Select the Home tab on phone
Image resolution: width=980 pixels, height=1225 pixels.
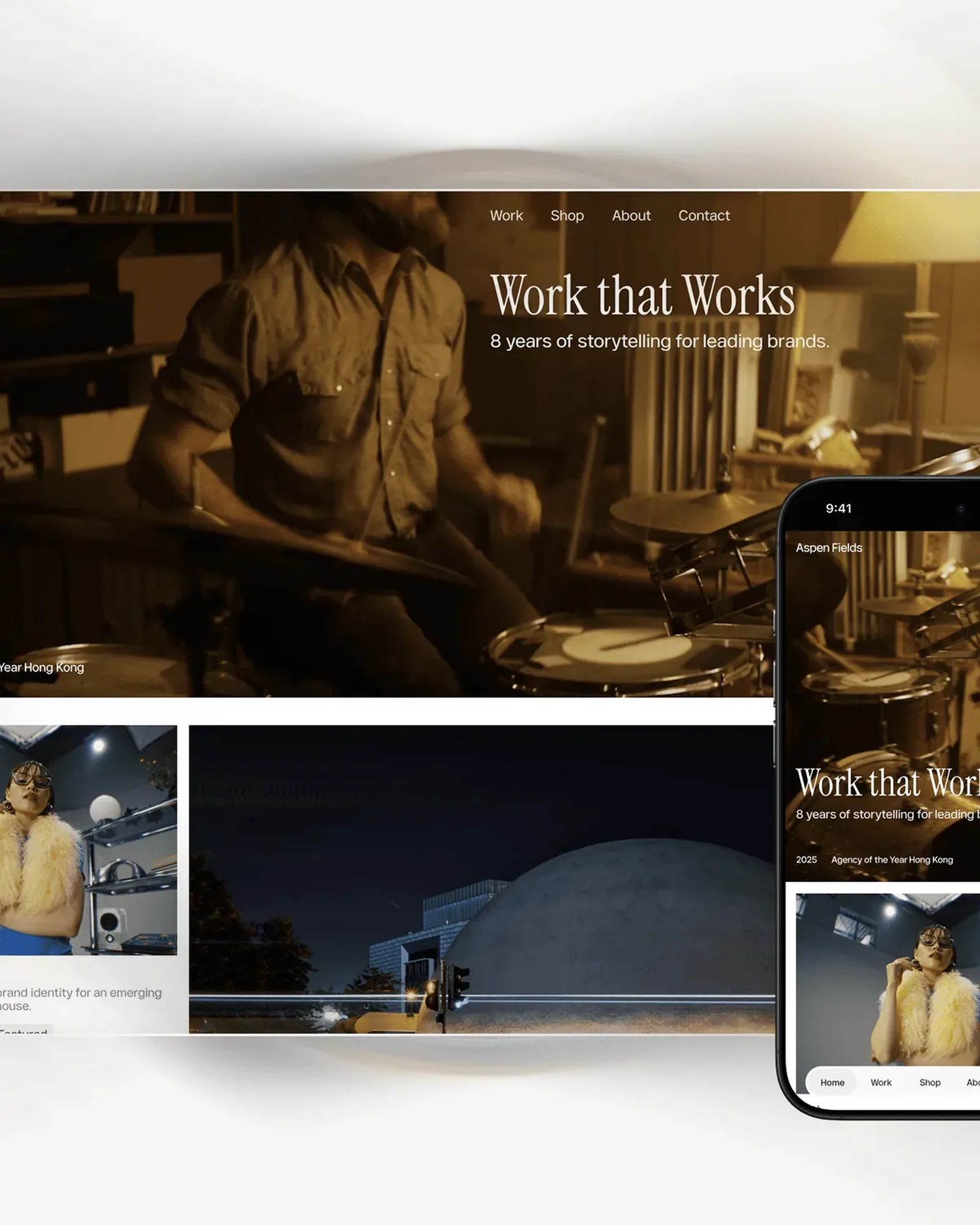(832, 1082)
